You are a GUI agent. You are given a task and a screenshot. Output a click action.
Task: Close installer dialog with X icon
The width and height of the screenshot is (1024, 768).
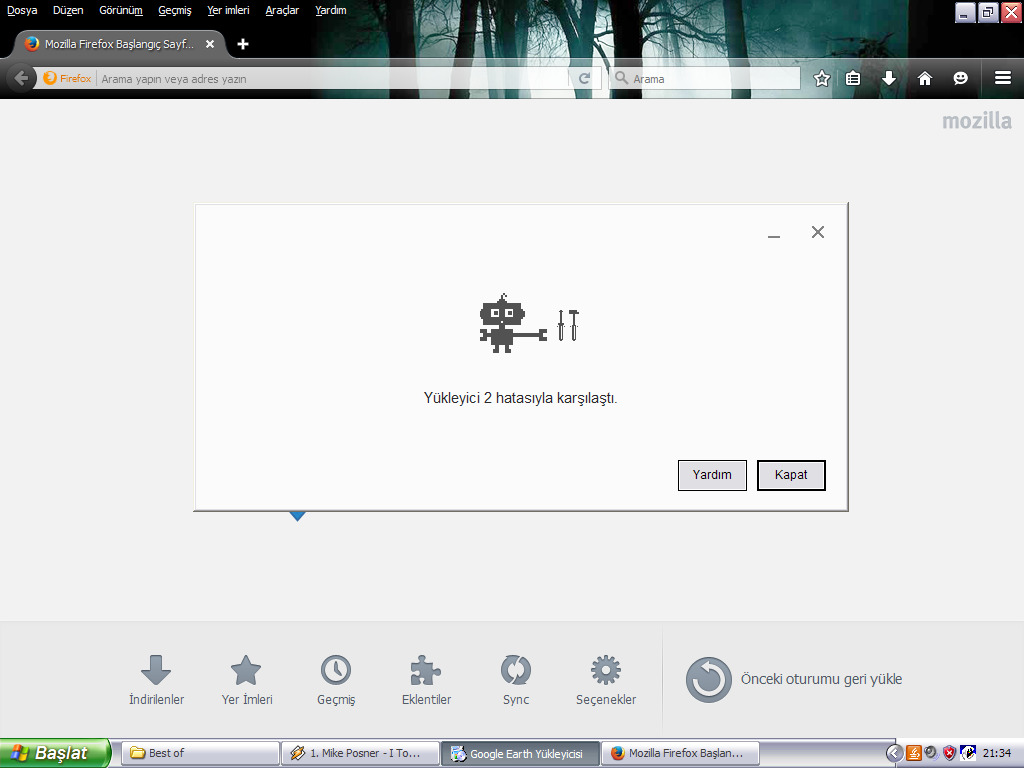[818, 232]
